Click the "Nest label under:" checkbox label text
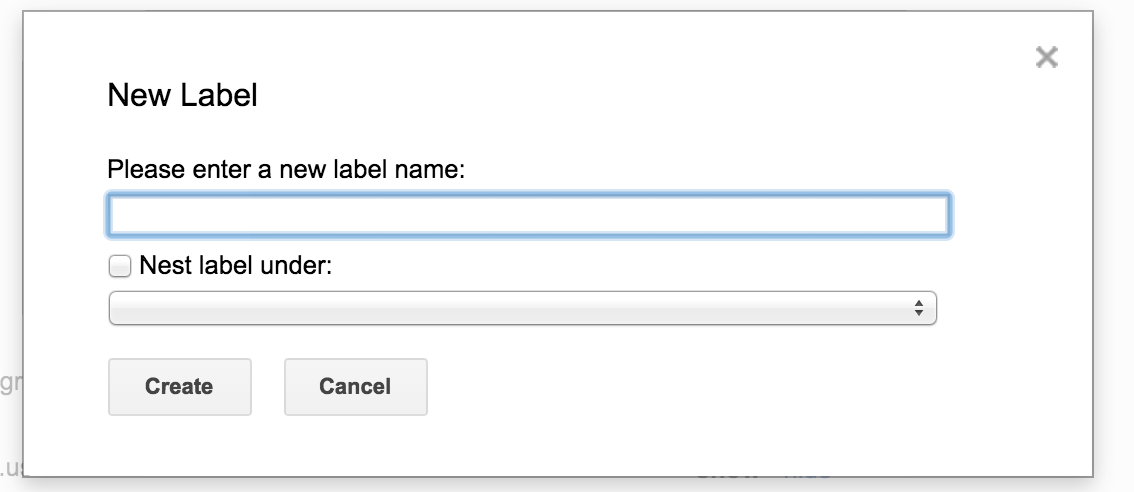This screenshot has height=492, width=1134. [x=236, y=266]
